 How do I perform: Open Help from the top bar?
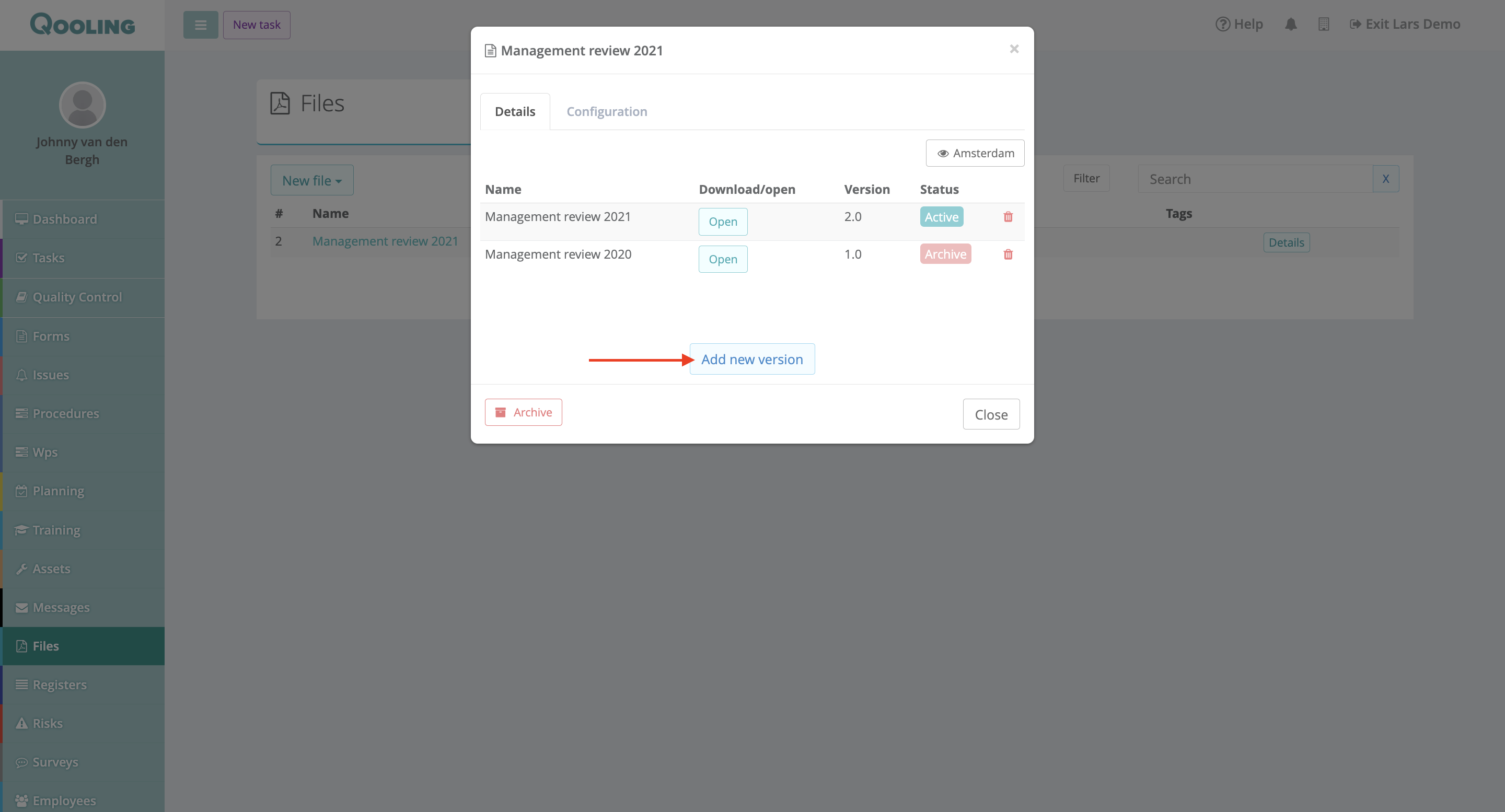pyautogui.click(x=1239, y=24)
